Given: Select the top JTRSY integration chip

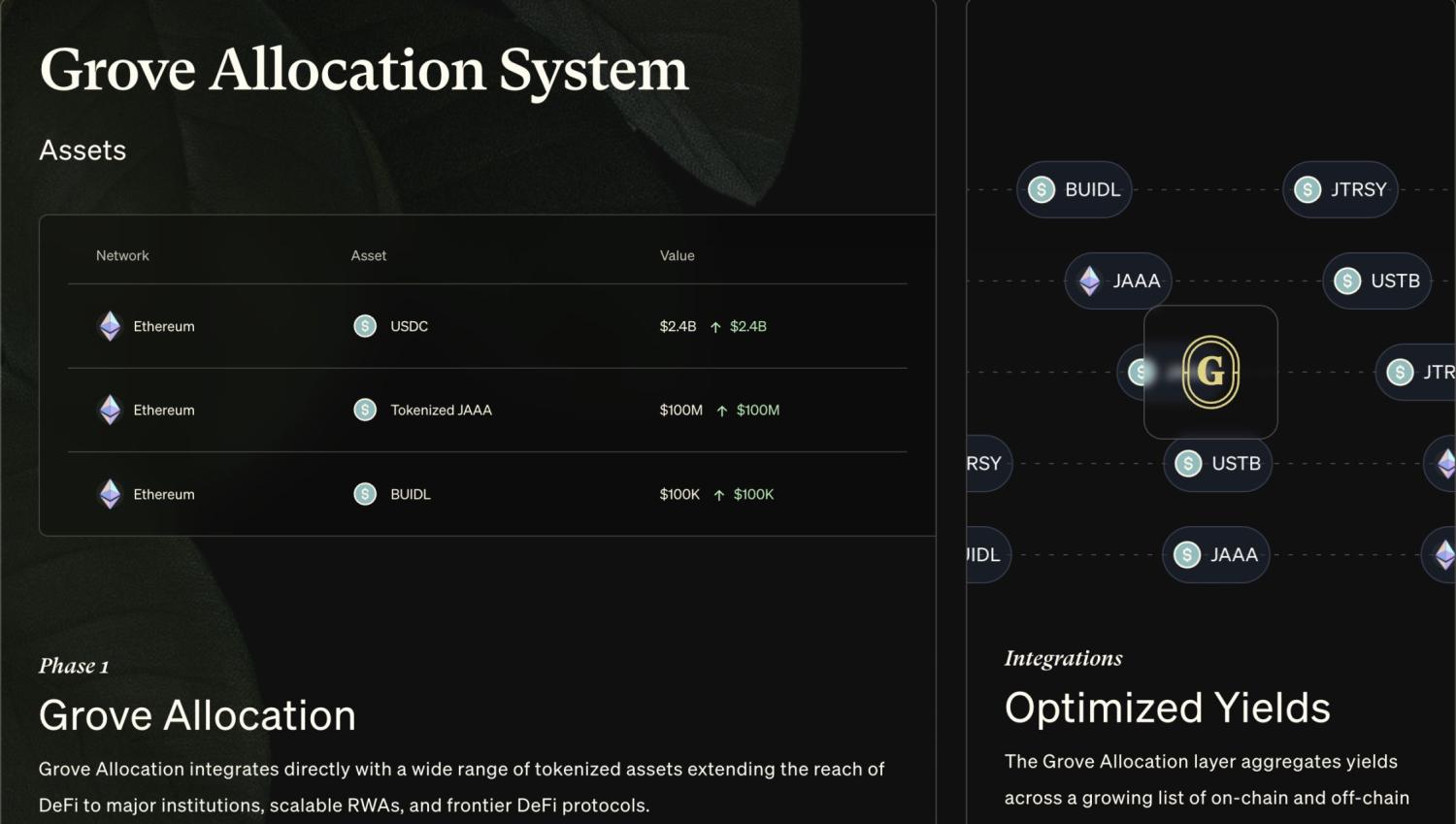Looking at the screenshot, I should click(x=1340, y=189).
